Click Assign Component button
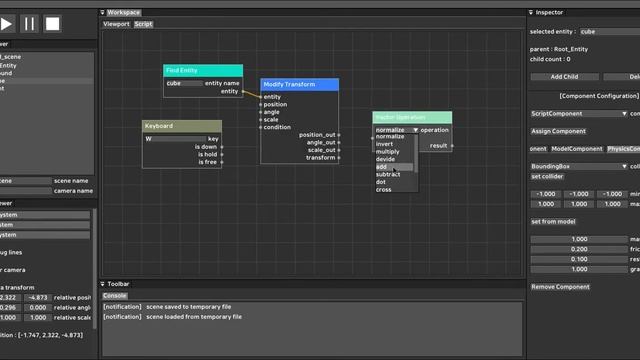The image size is (640, 360). click(x=558, y=131)
